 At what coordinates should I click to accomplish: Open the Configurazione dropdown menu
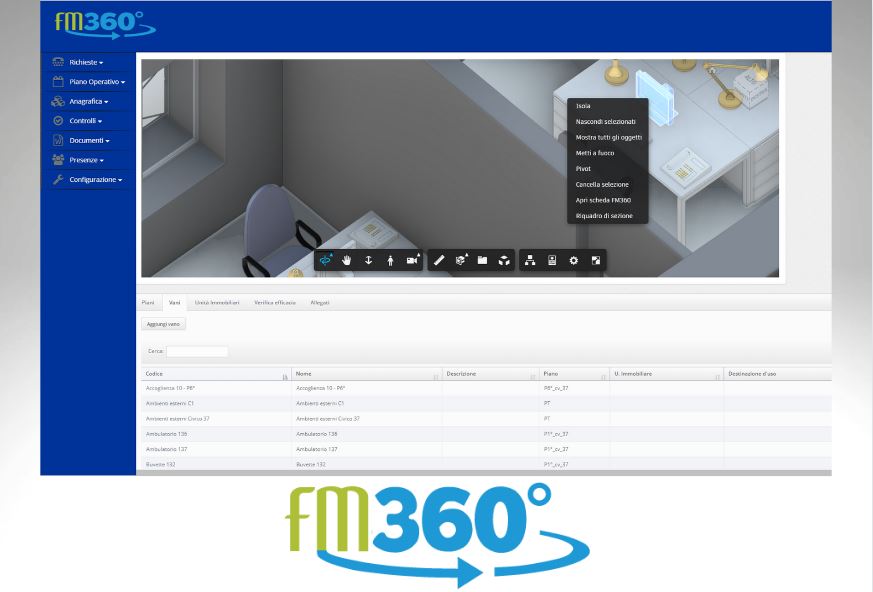tap(95, 180)
